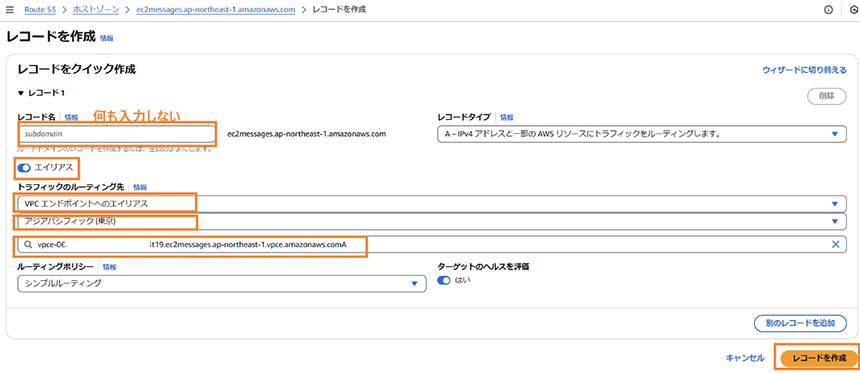Open the hamburger navigation menu

pos(9,10)
